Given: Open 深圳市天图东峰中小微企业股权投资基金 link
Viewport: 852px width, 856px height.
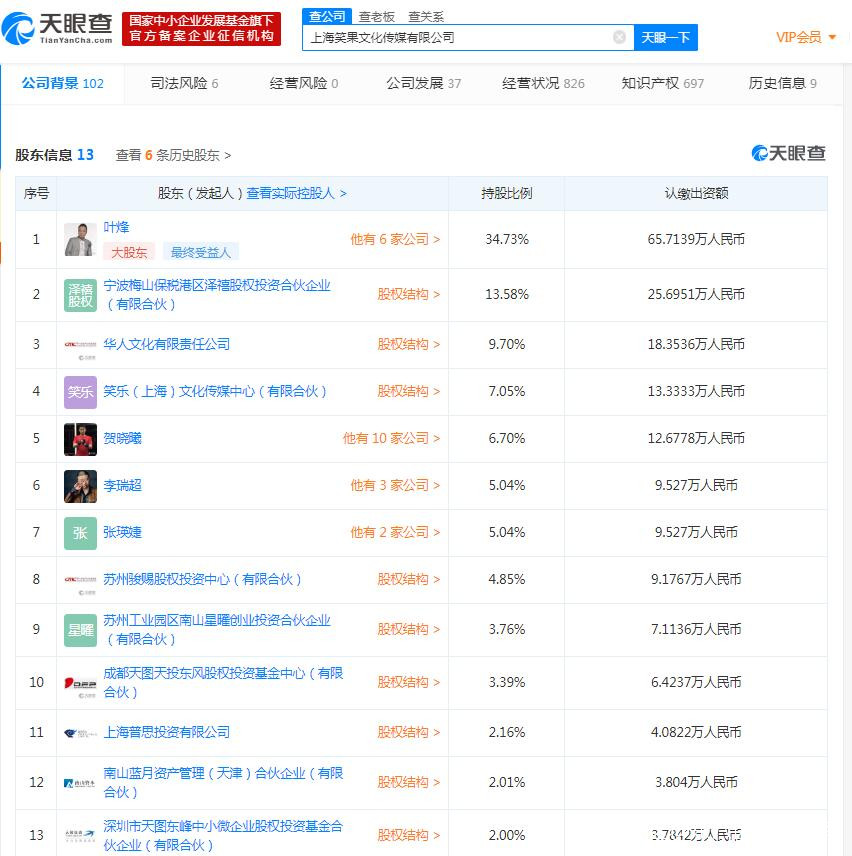Looking at the screenshot, I should point(223,836).
